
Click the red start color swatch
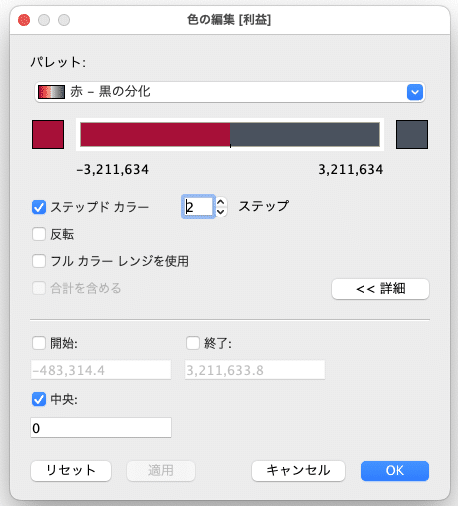tap(48, 135)
